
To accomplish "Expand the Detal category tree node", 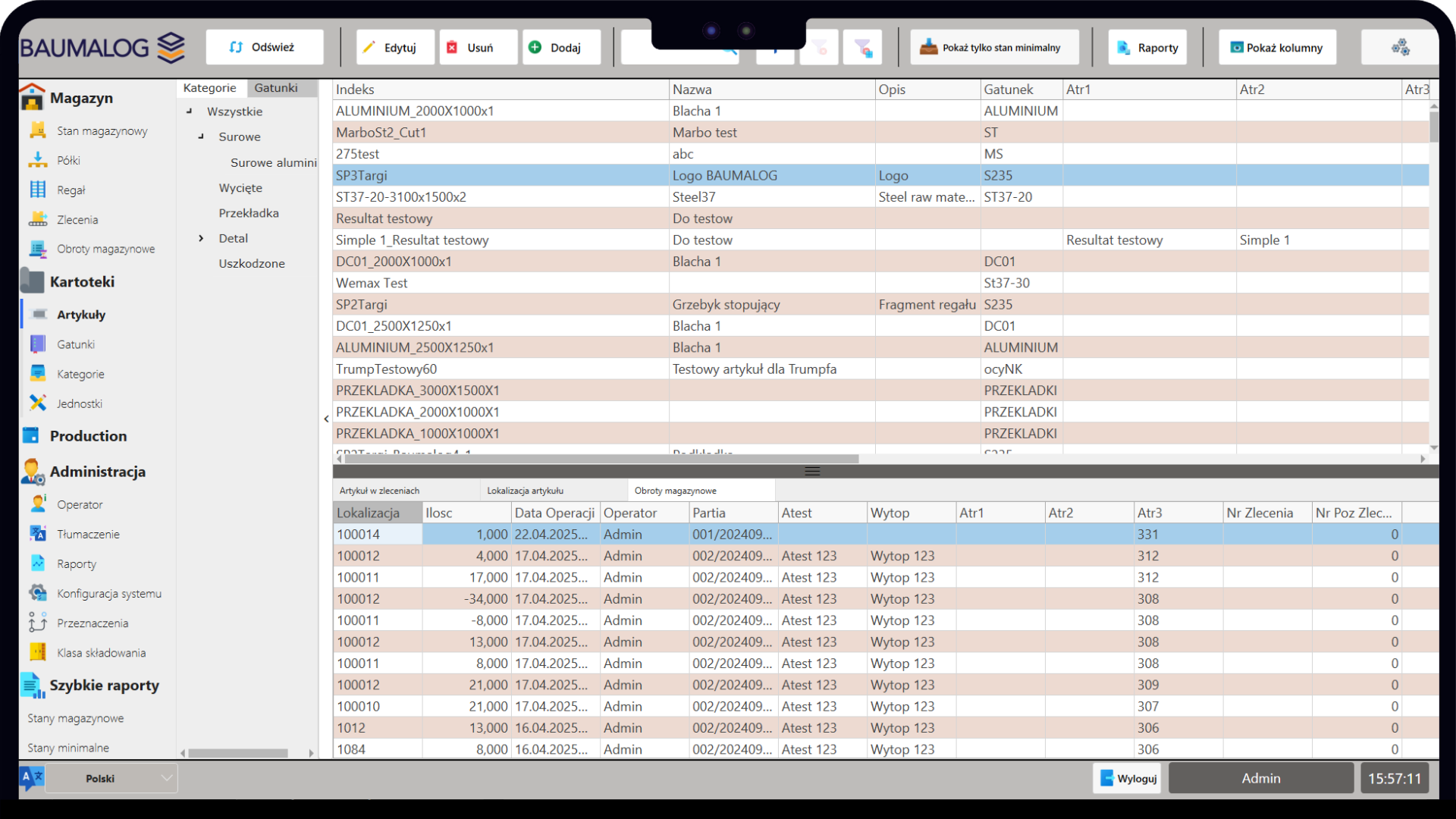I will 201,238.
